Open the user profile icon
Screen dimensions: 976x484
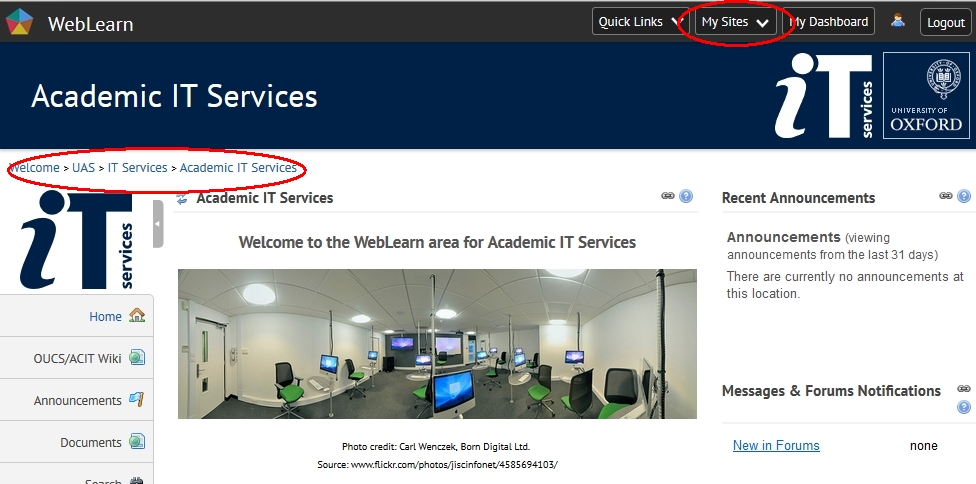coord(898,21)
